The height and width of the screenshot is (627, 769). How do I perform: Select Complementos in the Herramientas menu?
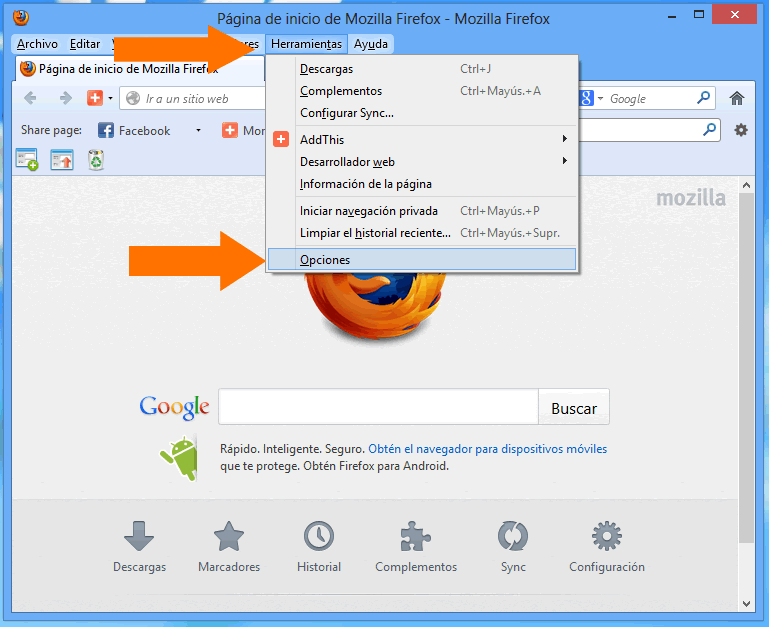point(422,91)
